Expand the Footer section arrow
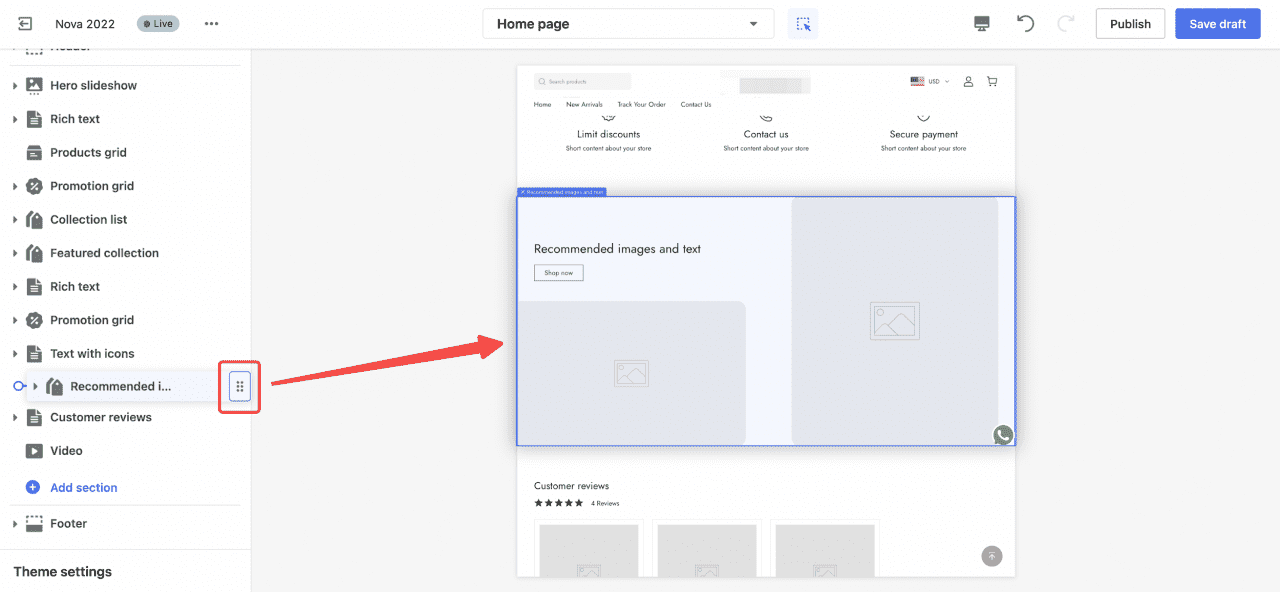The height and width of the screenshot is (592, 1280). pos(15,524)
